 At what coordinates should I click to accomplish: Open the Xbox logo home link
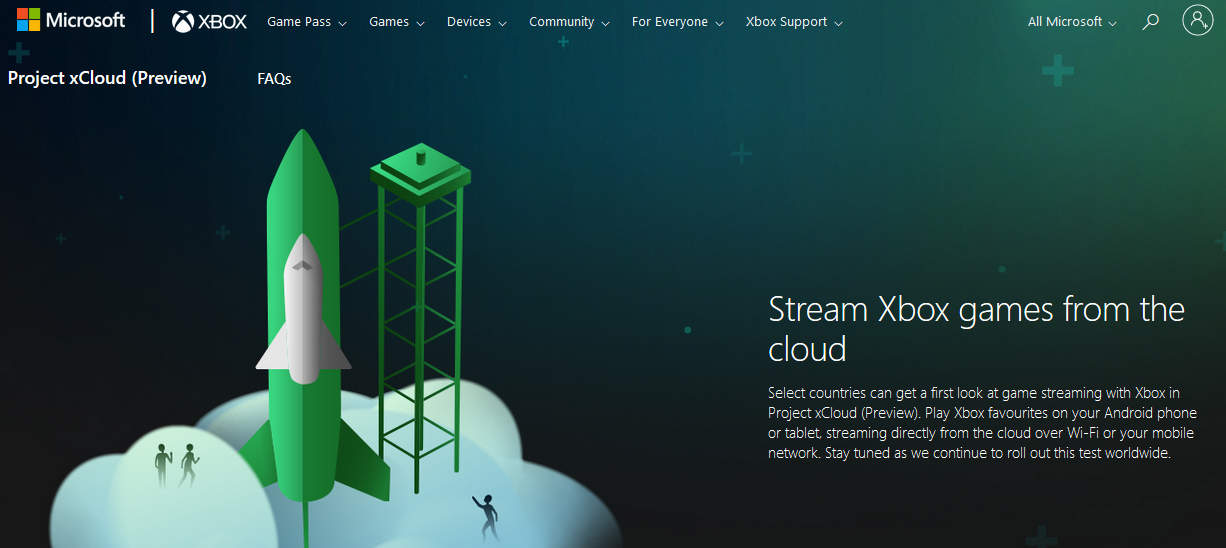coord(209,21)
